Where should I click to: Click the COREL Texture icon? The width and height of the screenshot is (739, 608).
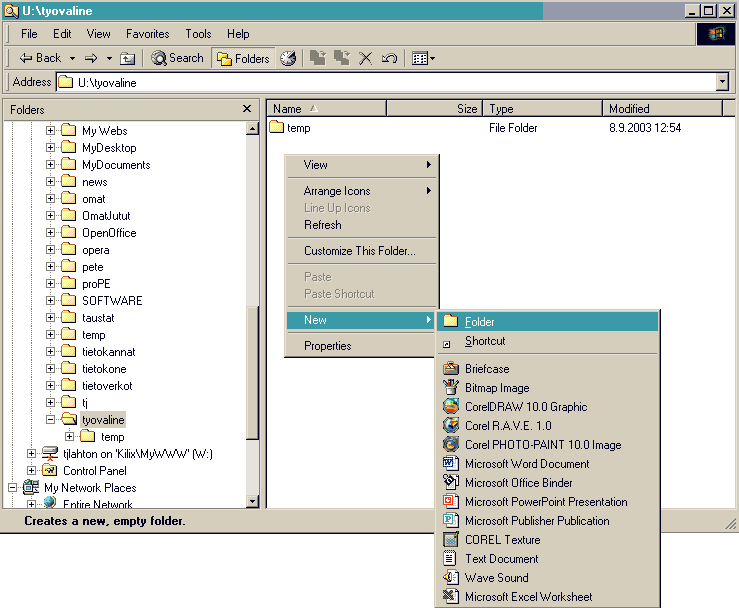[x=451, y=539]
